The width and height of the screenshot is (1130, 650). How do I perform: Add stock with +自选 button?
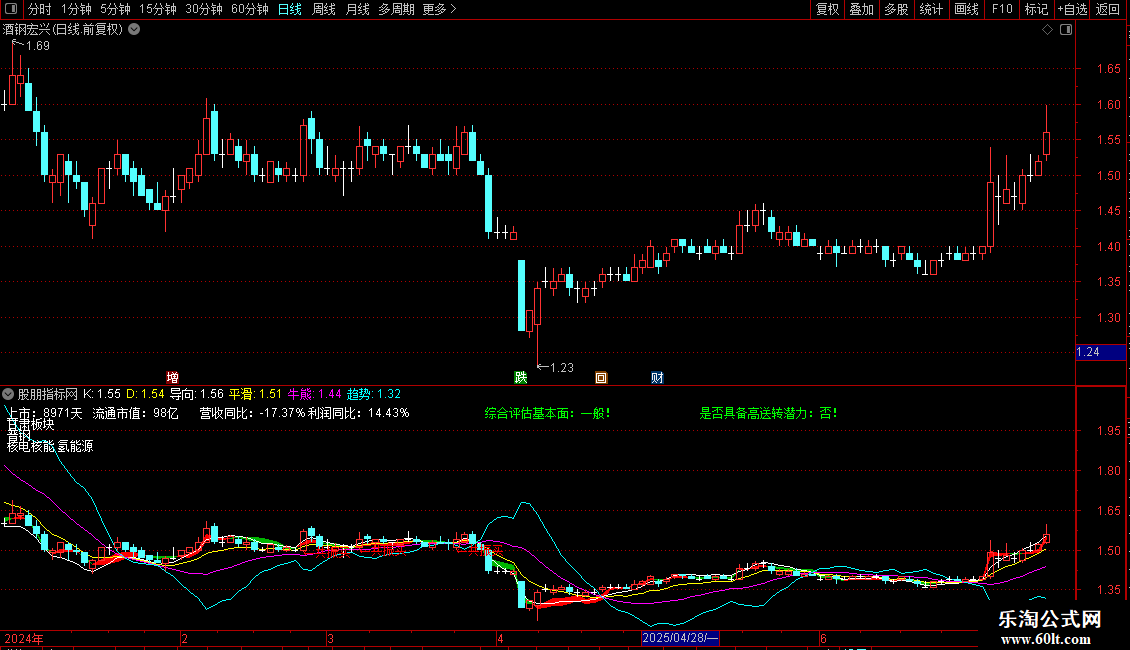(x=1071, y=9)
